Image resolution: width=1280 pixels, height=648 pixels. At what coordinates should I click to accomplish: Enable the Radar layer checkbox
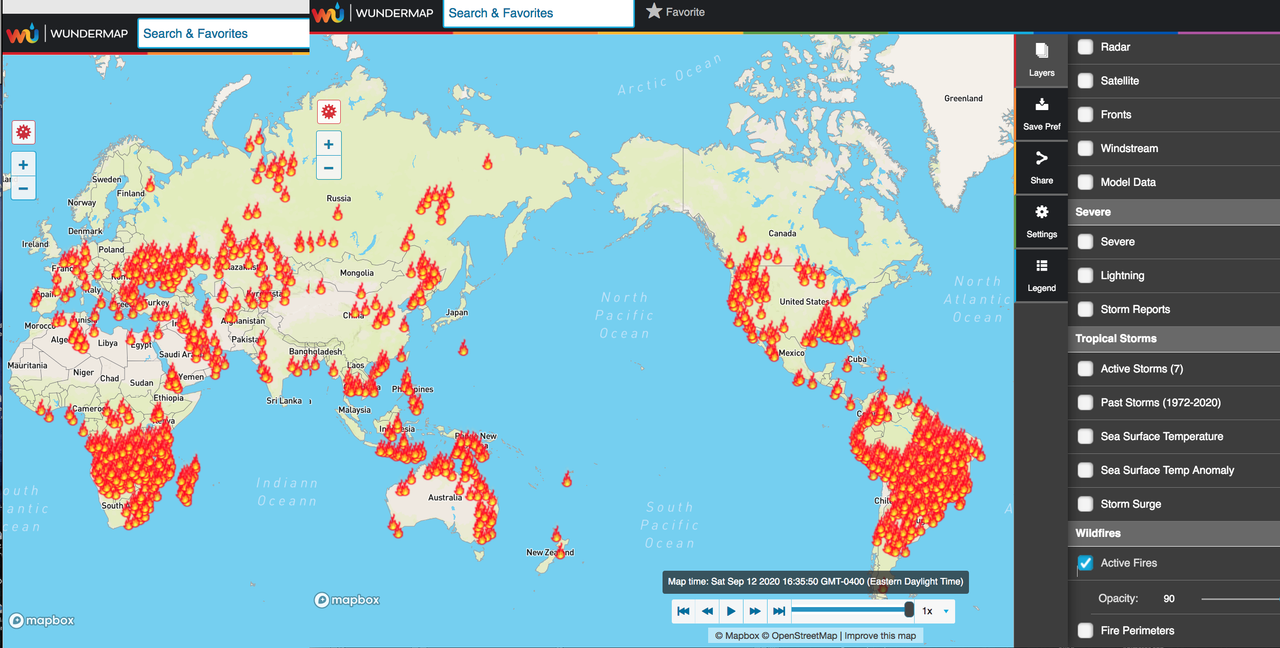1085,47
